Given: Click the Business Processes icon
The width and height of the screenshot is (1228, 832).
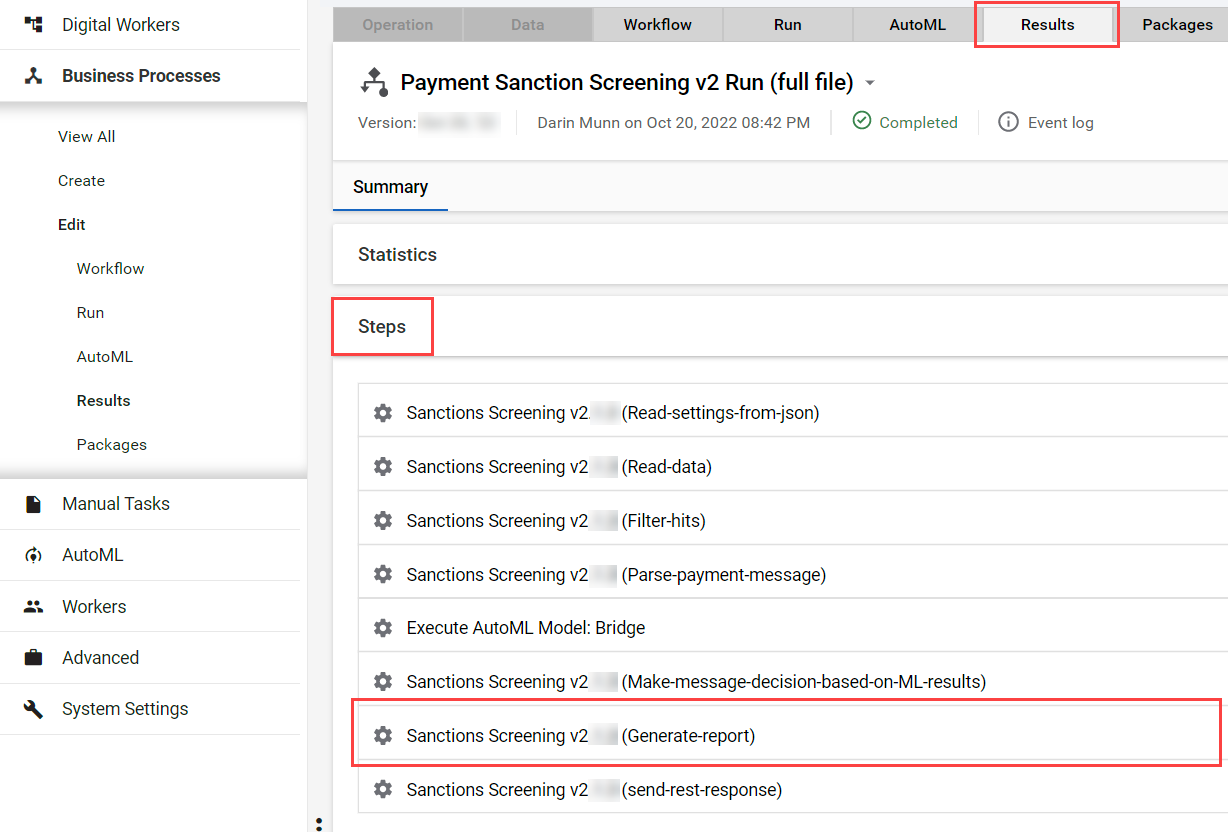Looking at the screenshot, I should click(x=33, y=76).
